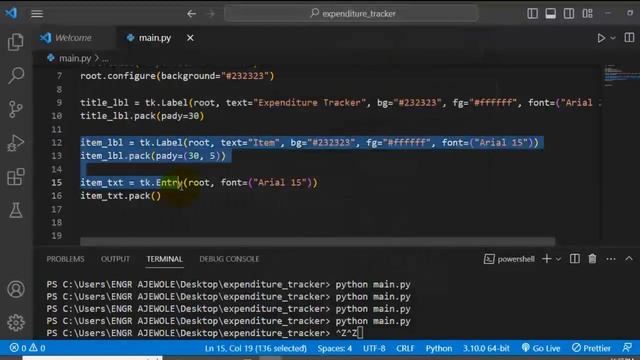Change file encoding UTF-8
Viewport: 640px width, 360px height.
374,348
